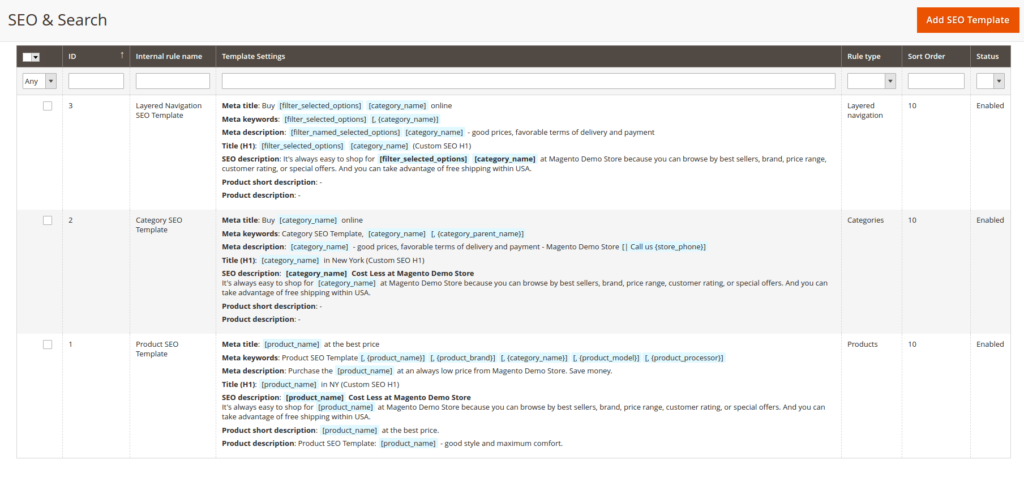Select the Layered Navigation SEO Template checkbox
1024x489 pixels.
47,106
